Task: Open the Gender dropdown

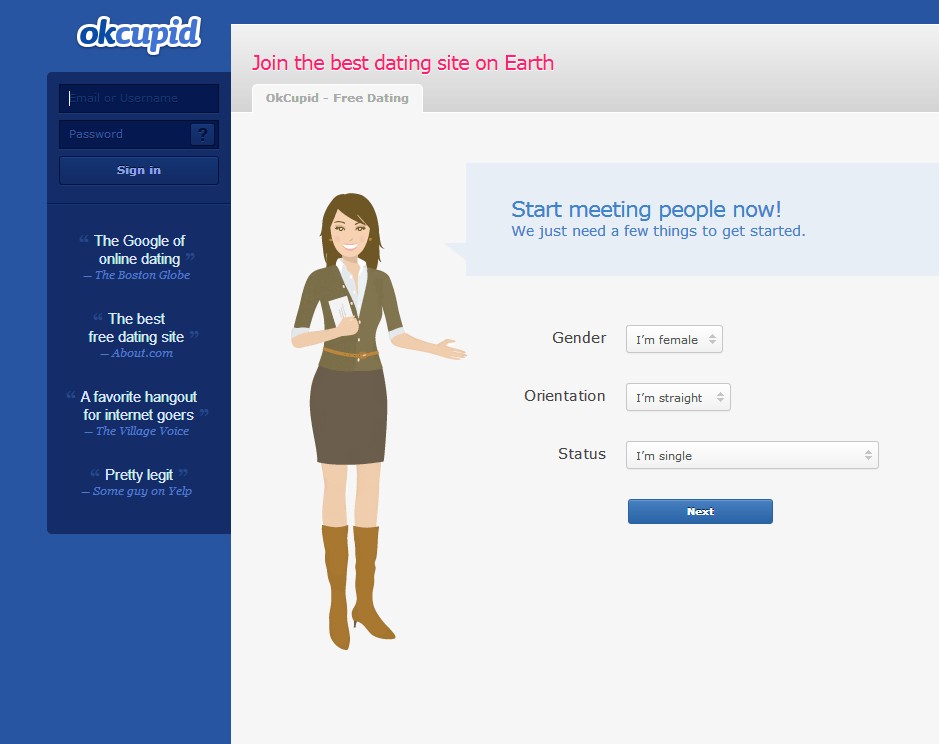Action: [674, 339]
